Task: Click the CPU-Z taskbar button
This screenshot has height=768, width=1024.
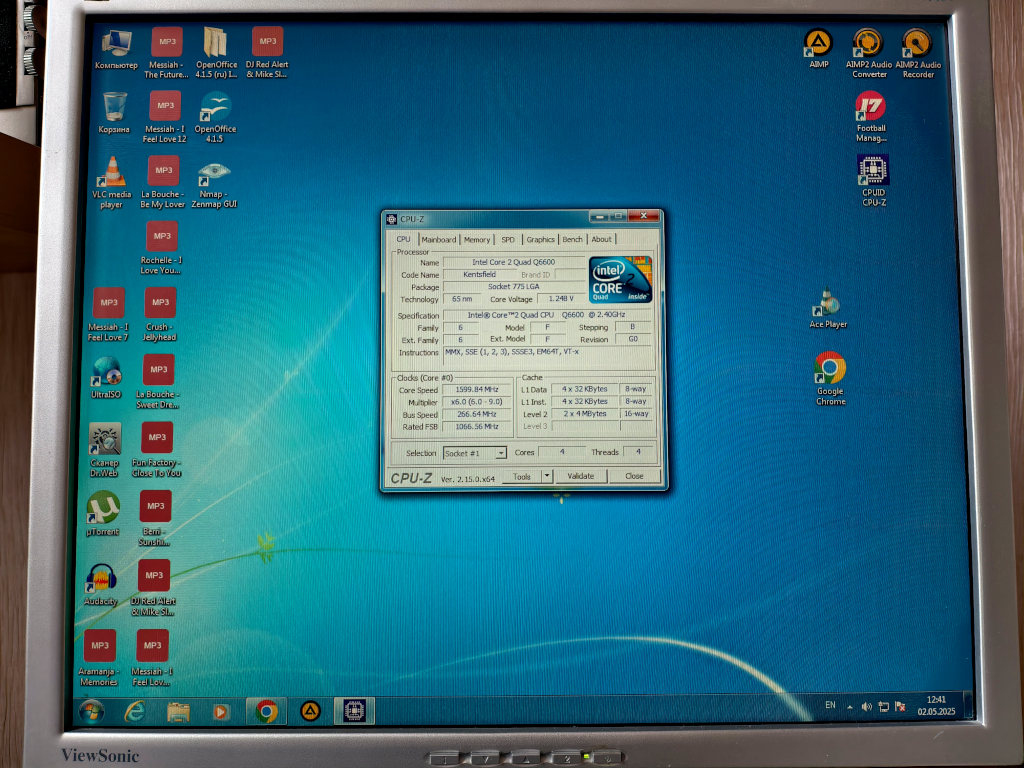Action: click(354, 711)
